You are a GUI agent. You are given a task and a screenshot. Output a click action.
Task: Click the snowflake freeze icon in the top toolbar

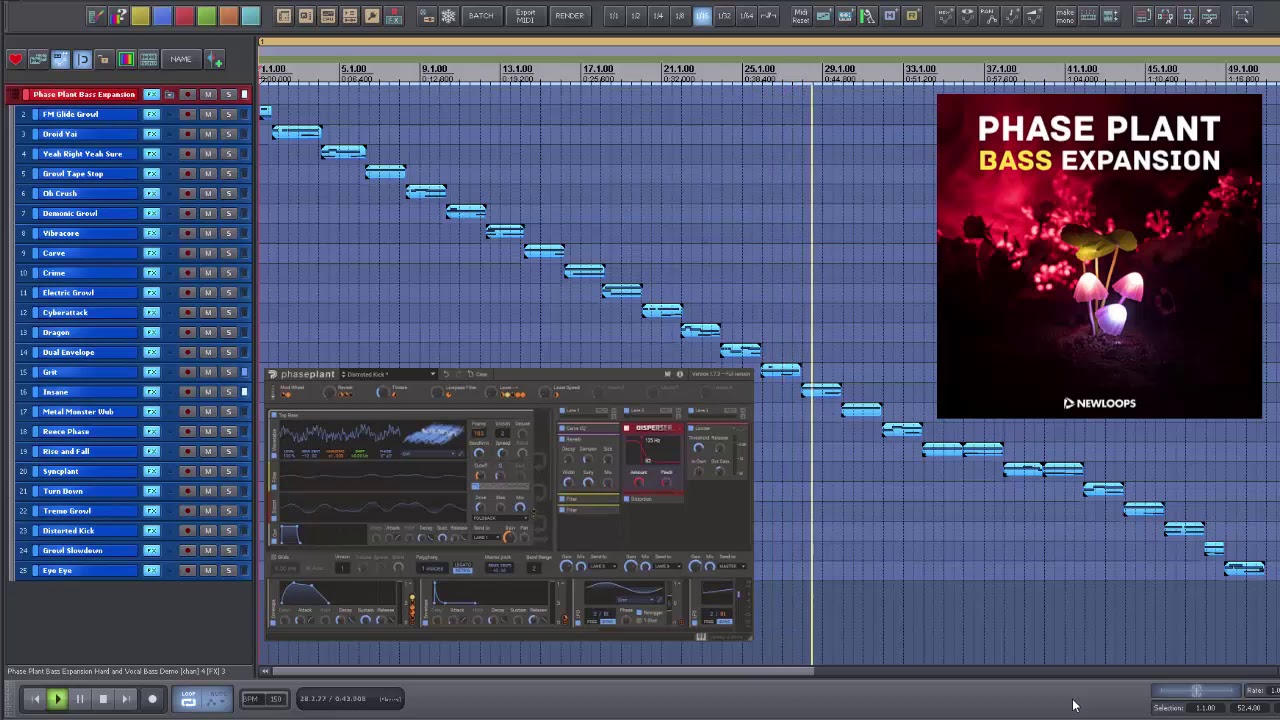click(448, 16)
